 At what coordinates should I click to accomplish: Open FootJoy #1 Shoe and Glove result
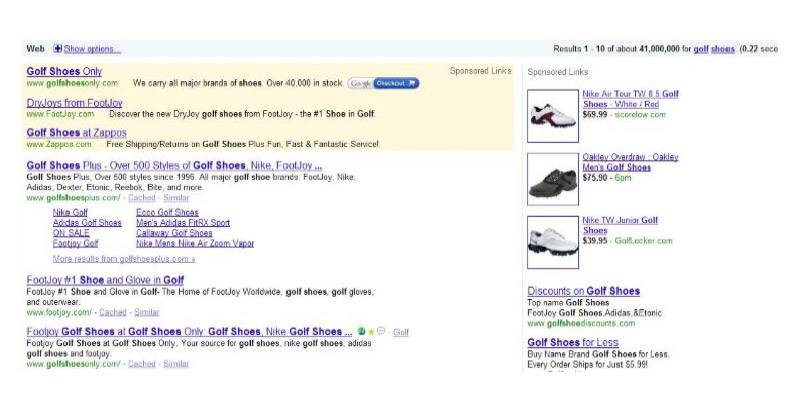click(x=105, y=280)
